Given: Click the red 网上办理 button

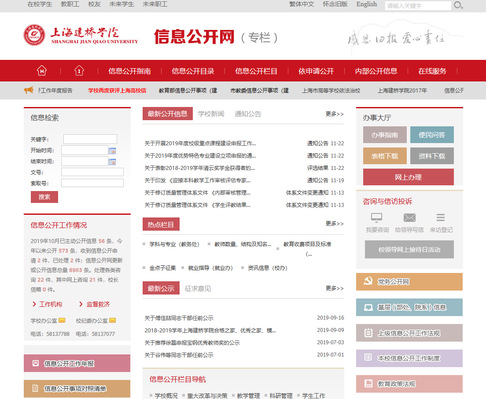Looking at the screenshot, I should (408, 177).
